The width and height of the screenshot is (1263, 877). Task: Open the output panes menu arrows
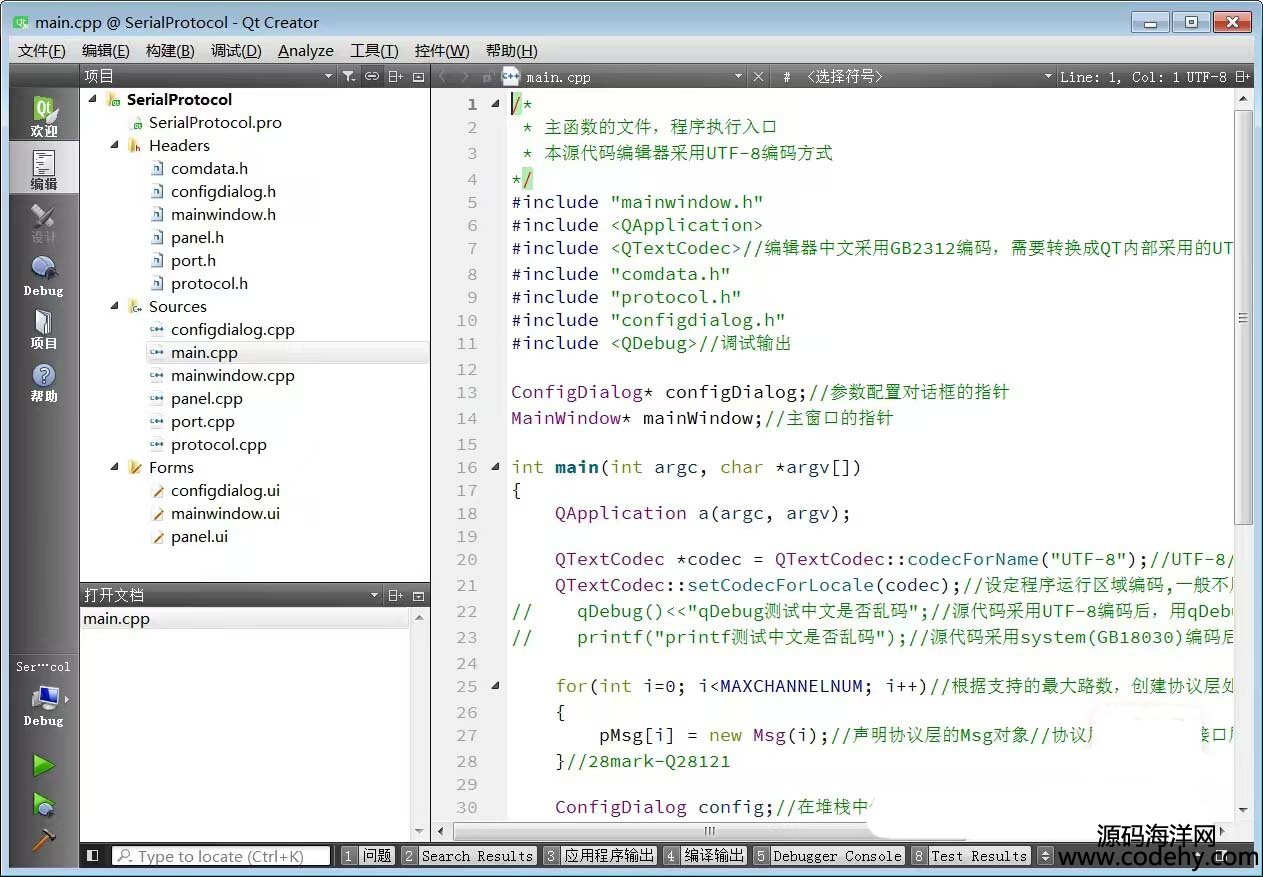click(1046, 856)
